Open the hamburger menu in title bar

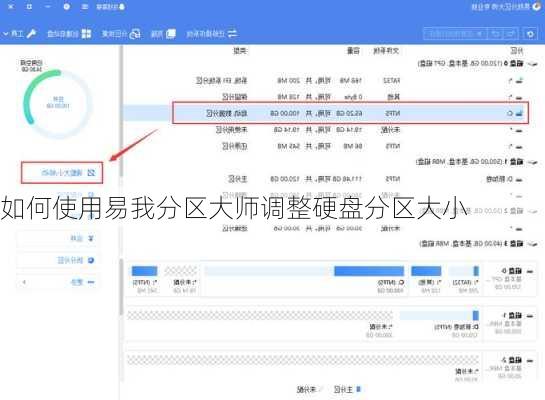pos(84,7)
